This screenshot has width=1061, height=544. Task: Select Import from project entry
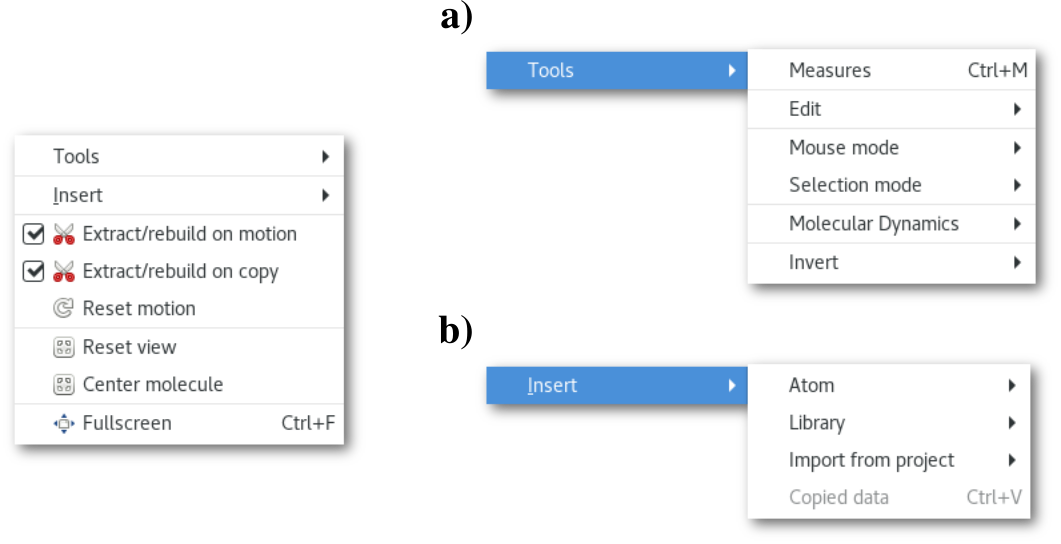871,460
